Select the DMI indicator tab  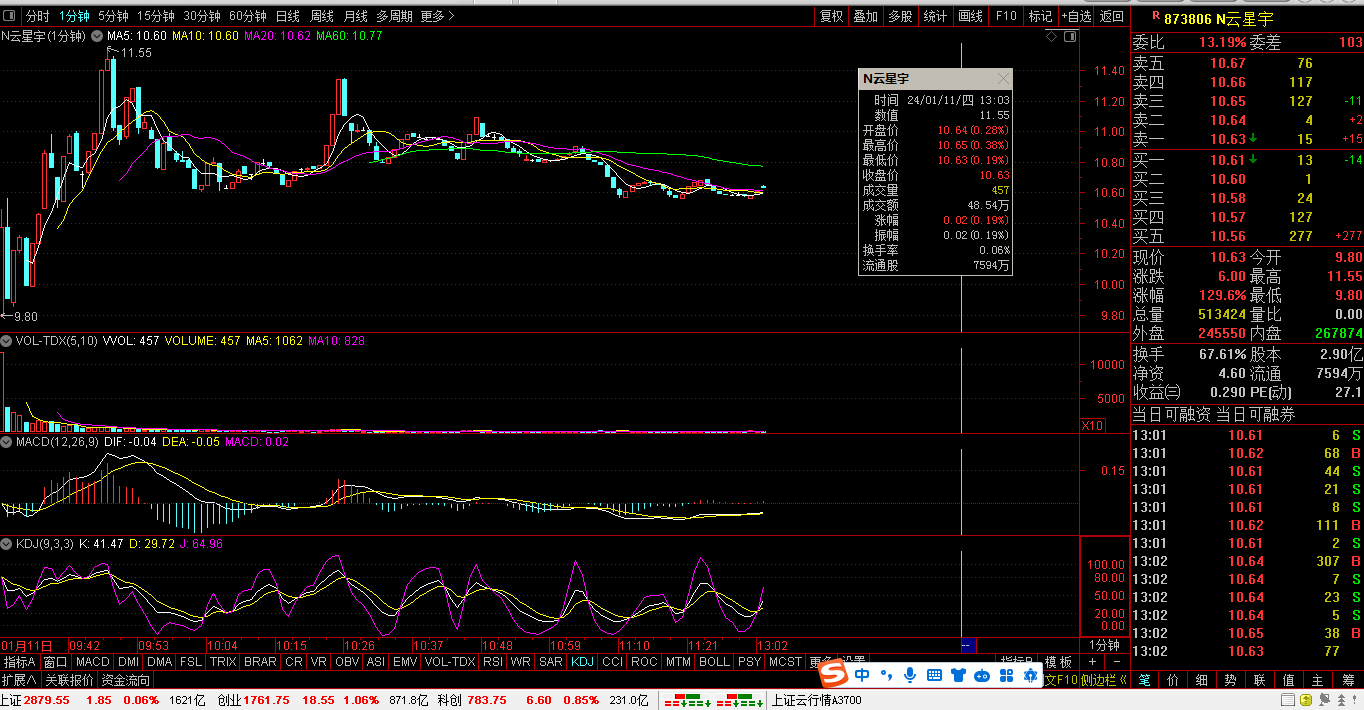pos(128,662)
